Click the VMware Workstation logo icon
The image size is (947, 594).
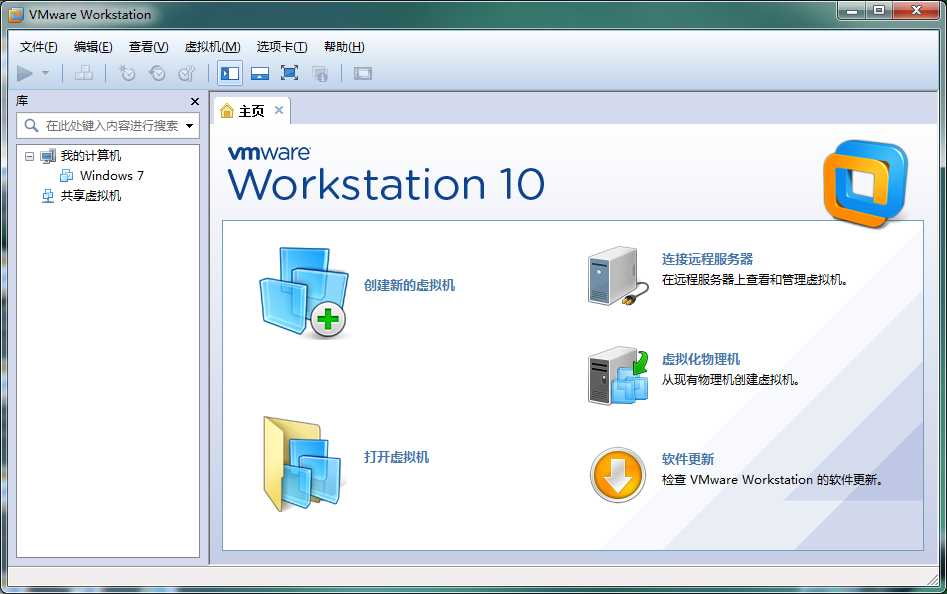point(865,184)
